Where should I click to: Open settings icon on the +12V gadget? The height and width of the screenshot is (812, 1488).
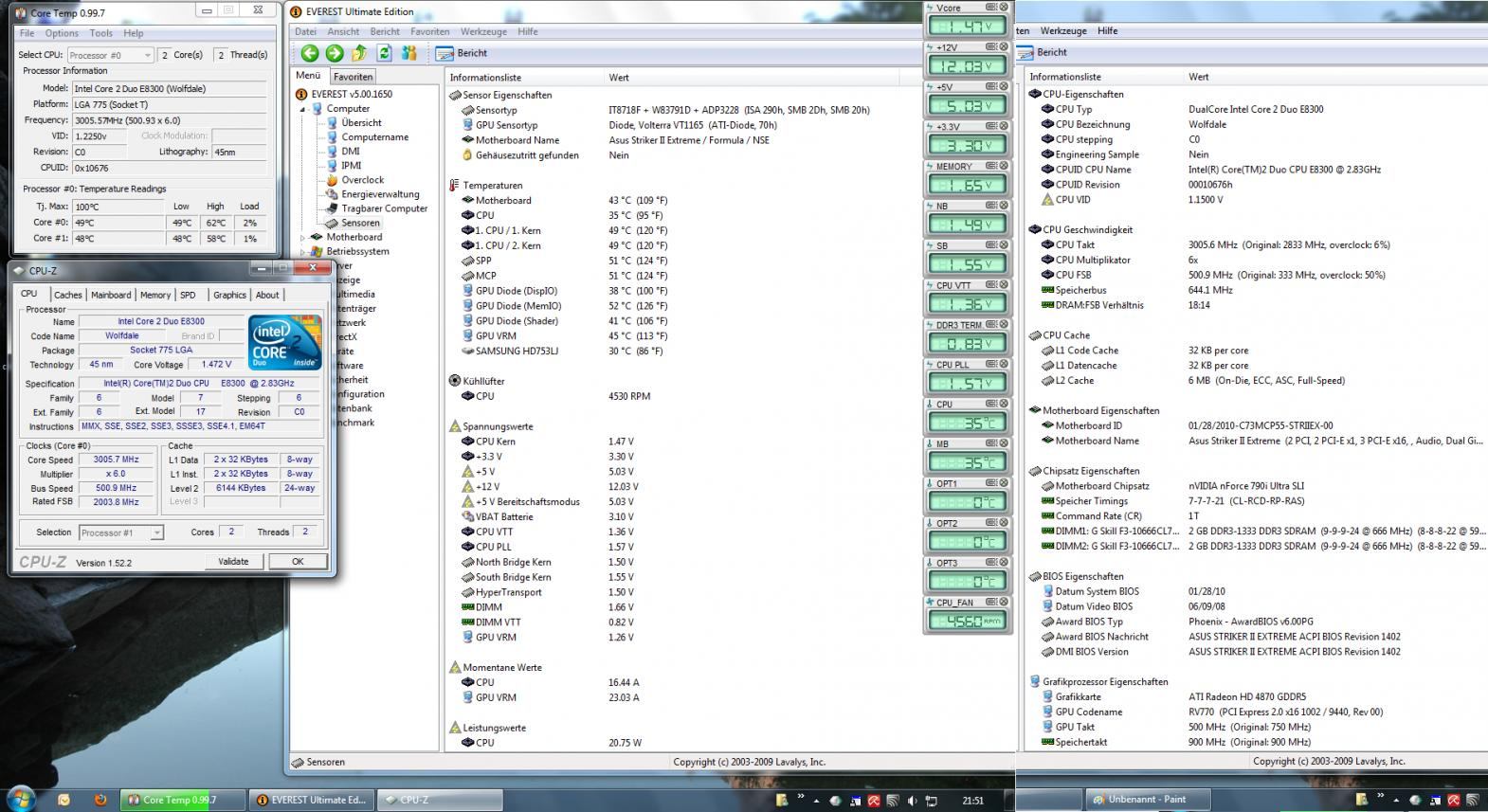coord(990,47)
